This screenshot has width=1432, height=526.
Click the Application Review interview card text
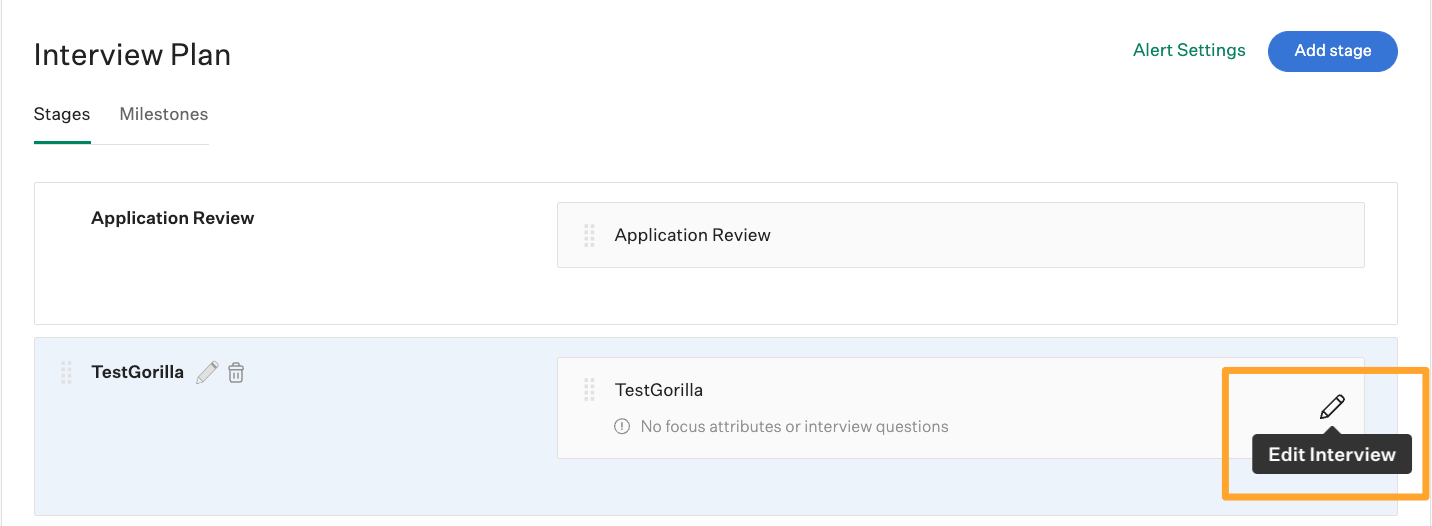tap(692, 235)
